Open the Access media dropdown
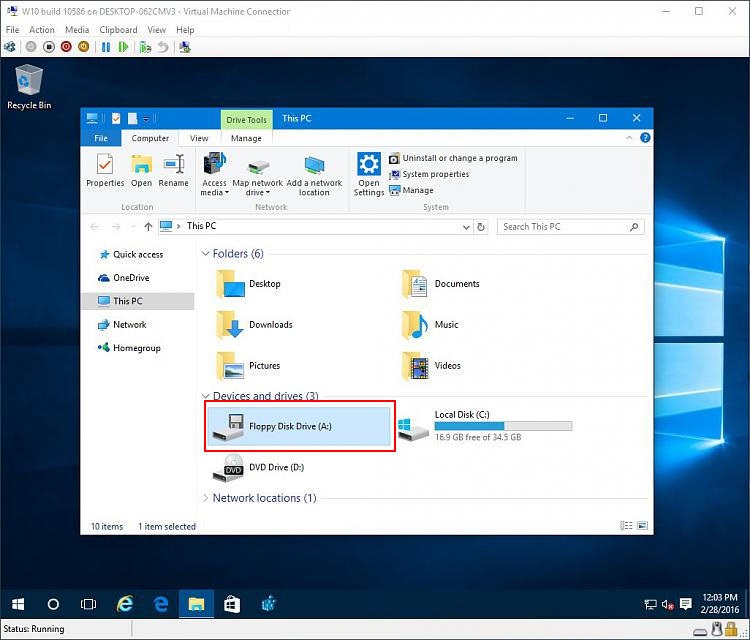The width and height of the screenshot is (750, 640). (214, 175)
